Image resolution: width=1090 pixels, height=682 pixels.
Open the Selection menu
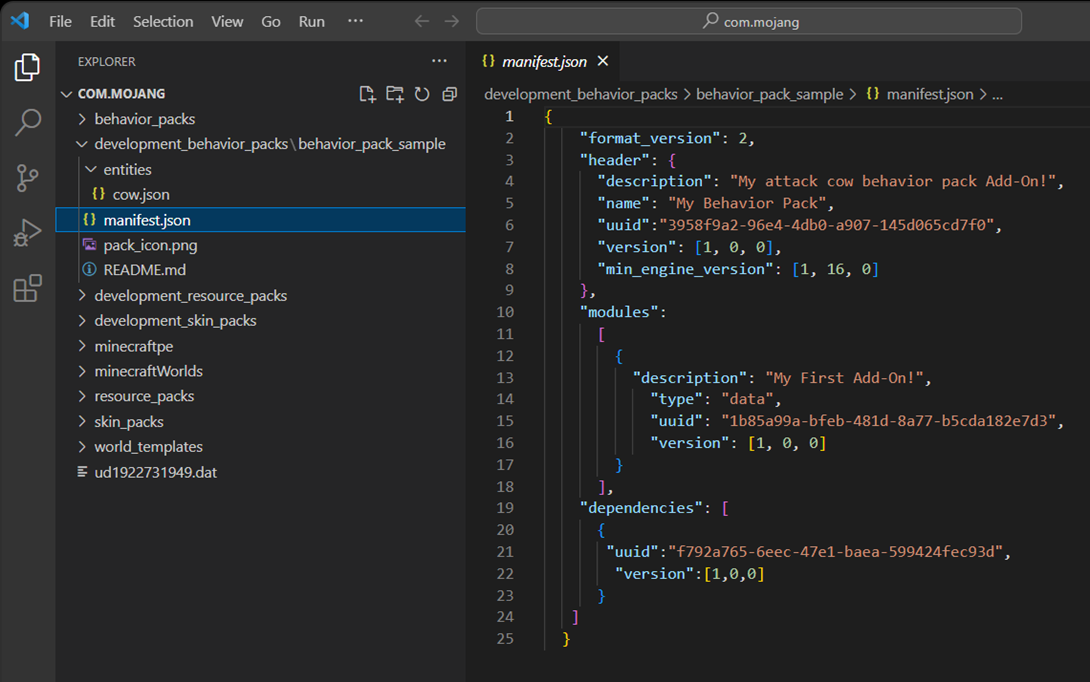tap(163, 22)
